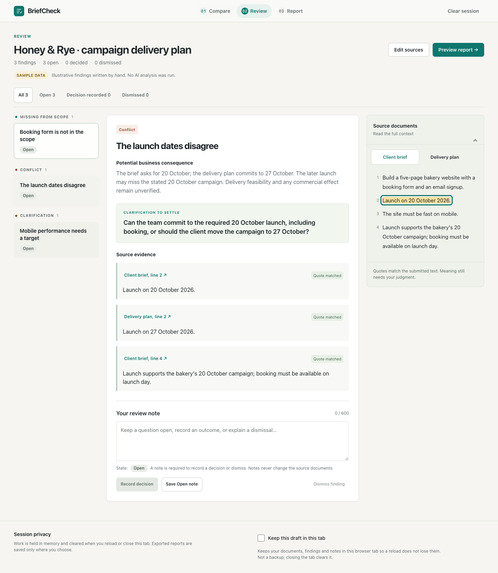The image size is (498, 573).
Task: Focus the review note text area
Action: click(232, 441)
